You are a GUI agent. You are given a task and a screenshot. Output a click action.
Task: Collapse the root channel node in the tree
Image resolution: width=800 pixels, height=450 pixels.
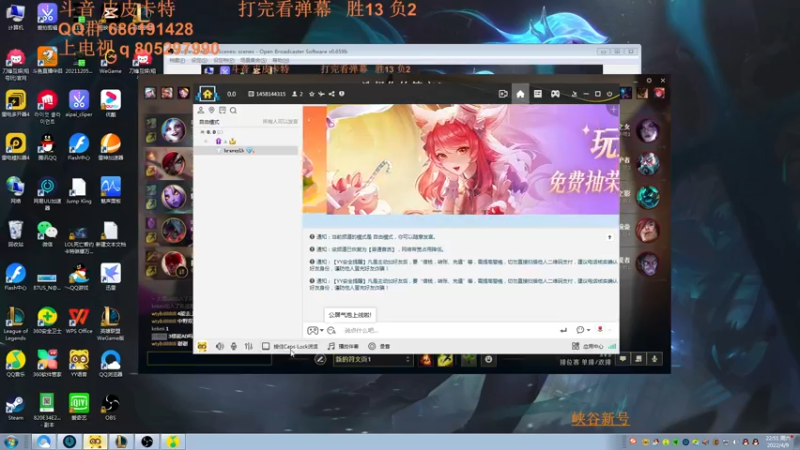click(x=203, y=132)
